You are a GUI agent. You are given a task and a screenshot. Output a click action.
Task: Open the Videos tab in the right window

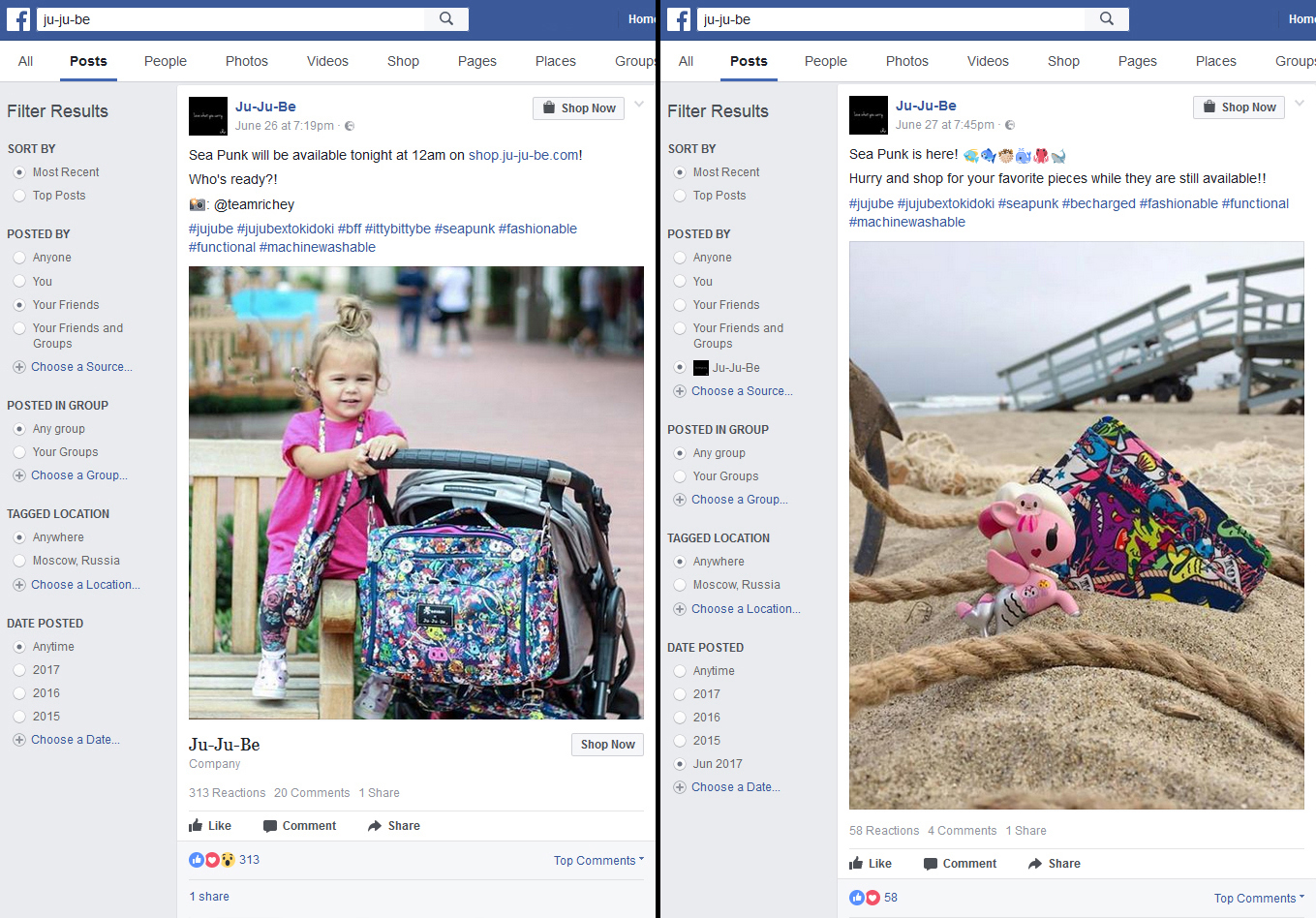988,61
